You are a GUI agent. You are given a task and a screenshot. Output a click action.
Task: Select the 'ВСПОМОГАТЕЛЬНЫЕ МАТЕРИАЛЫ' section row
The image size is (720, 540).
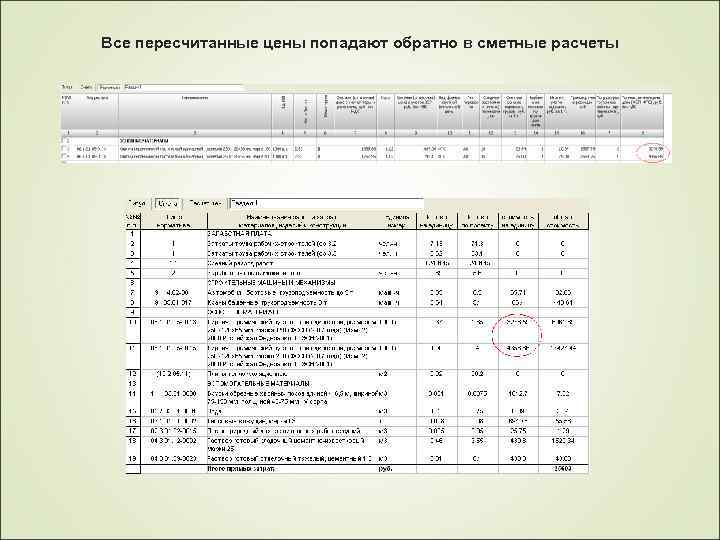(259, 383)
